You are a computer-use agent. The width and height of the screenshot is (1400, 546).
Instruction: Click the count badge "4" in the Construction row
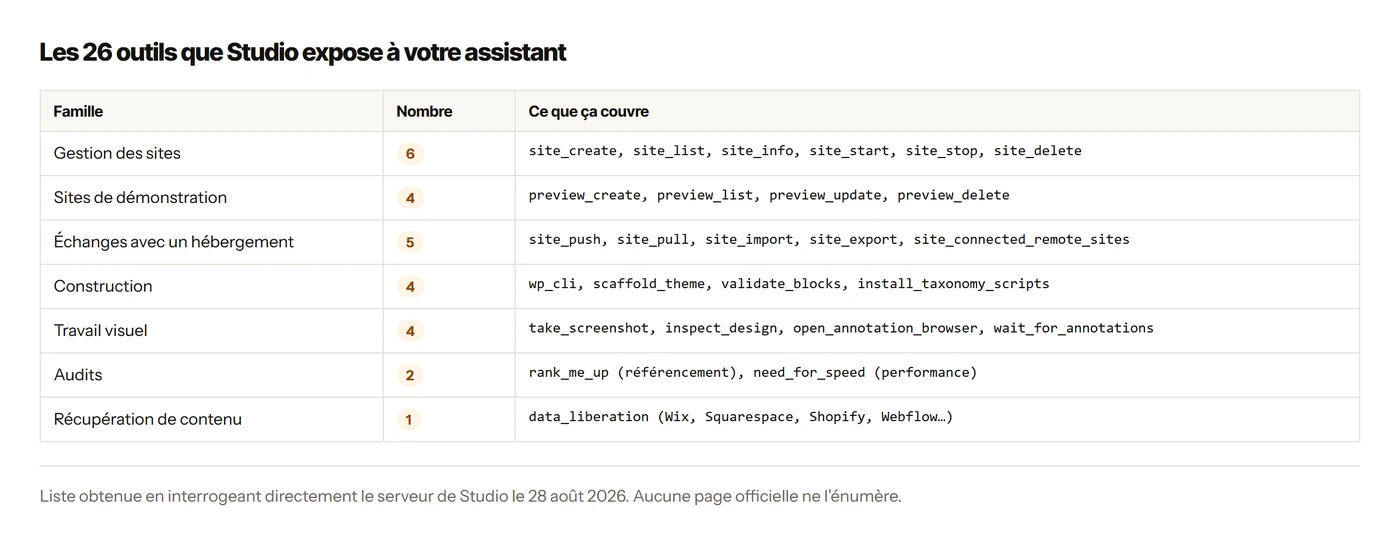pyautogui.click(x=410, y=287)
